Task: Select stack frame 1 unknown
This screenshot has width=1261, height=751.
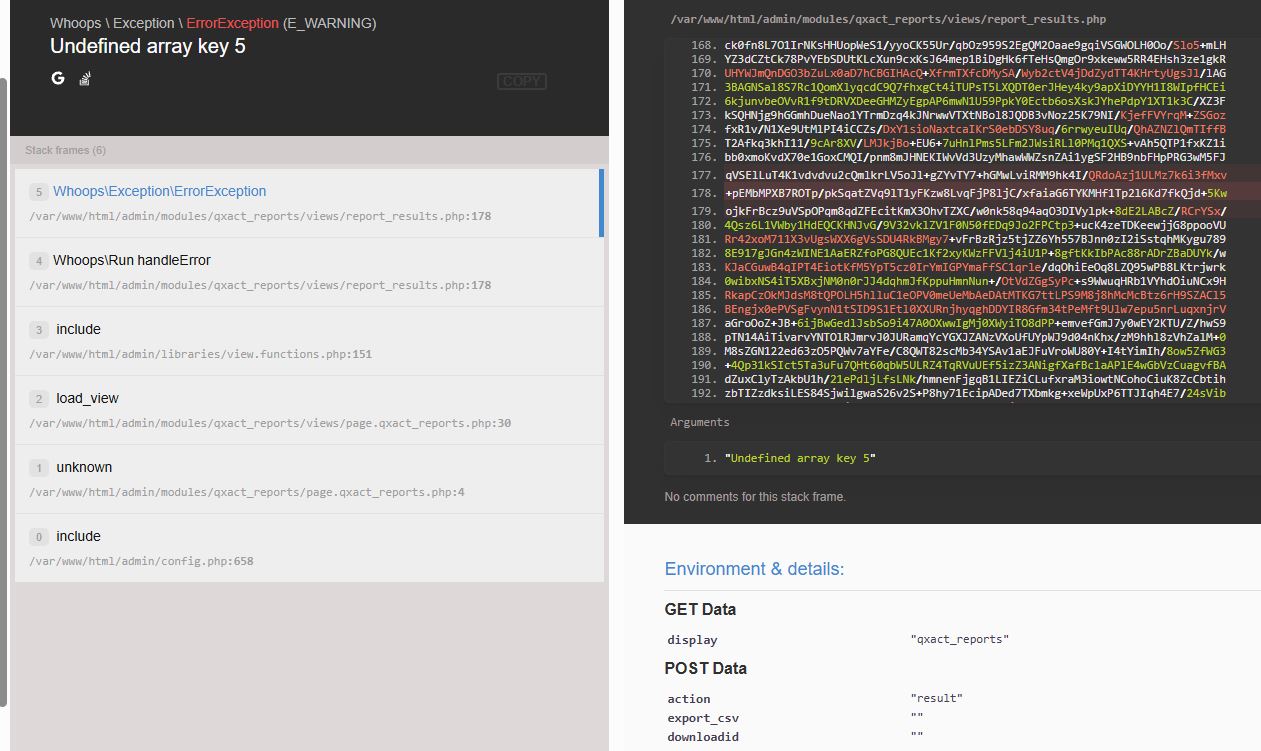Action: click(309, 479)
